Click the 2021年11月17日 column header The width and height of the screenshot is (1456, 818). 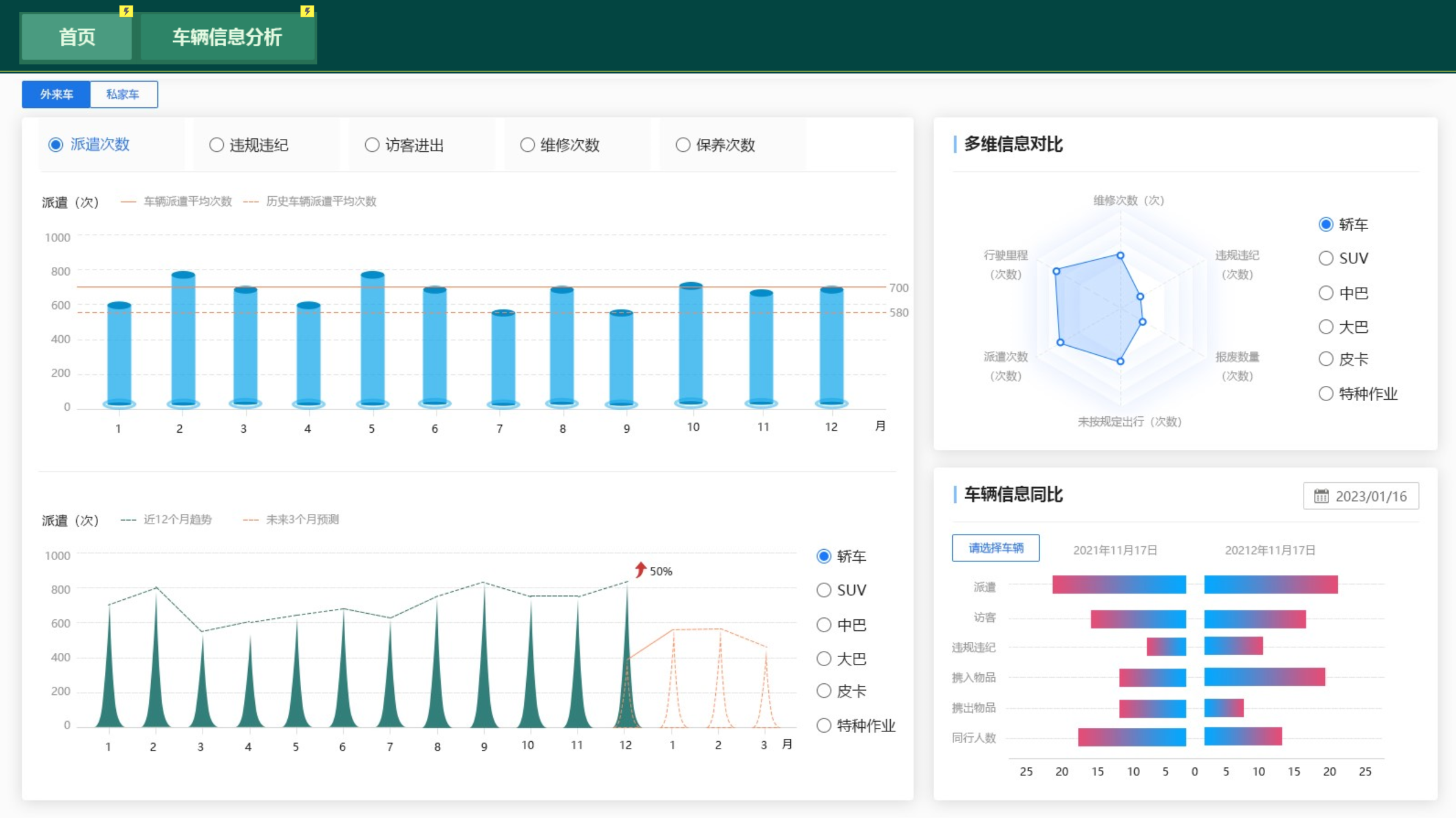click(x=1115, y=550)
